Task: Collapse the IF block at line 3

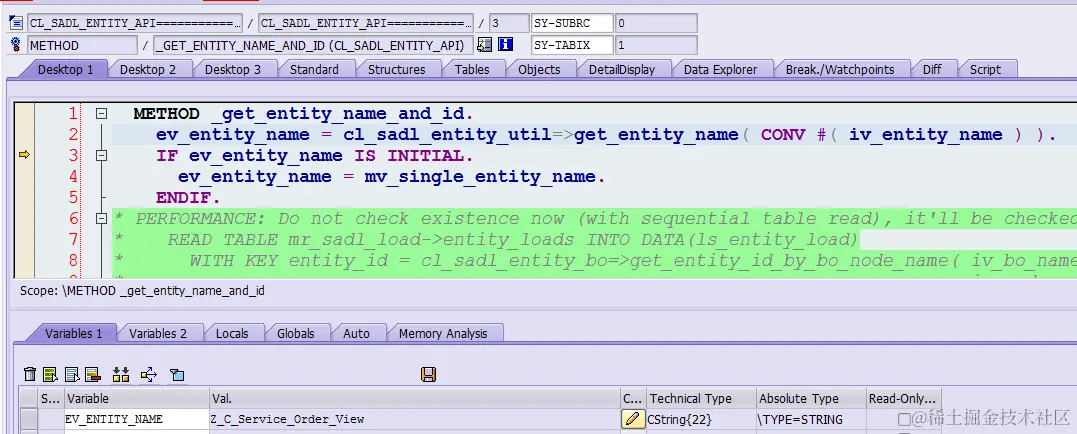Action: tap(102, 156)
